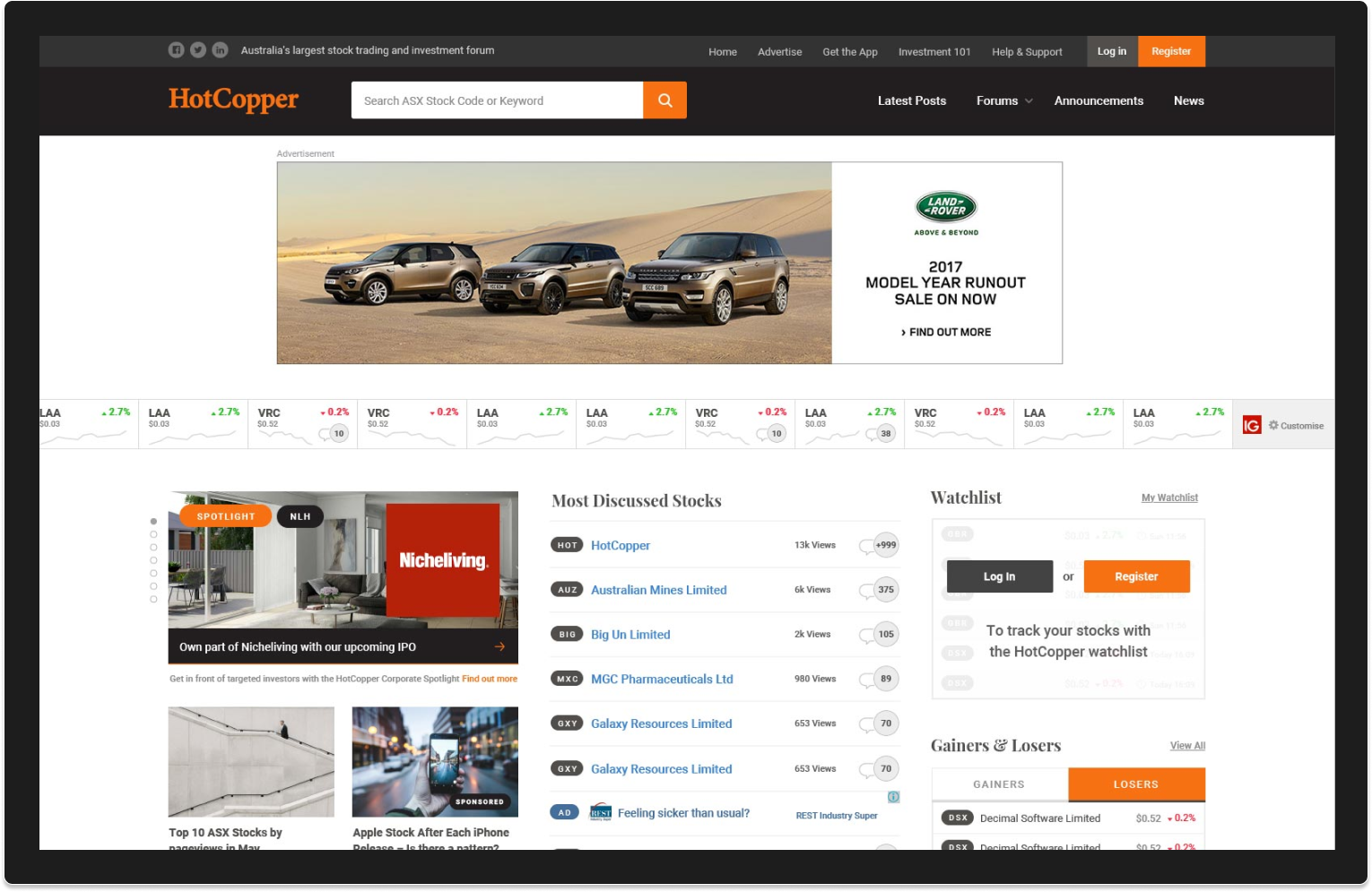The image size is (1372, 892).
Task: Select the fifth spotlight carousel dot
Action: [153, 573]
